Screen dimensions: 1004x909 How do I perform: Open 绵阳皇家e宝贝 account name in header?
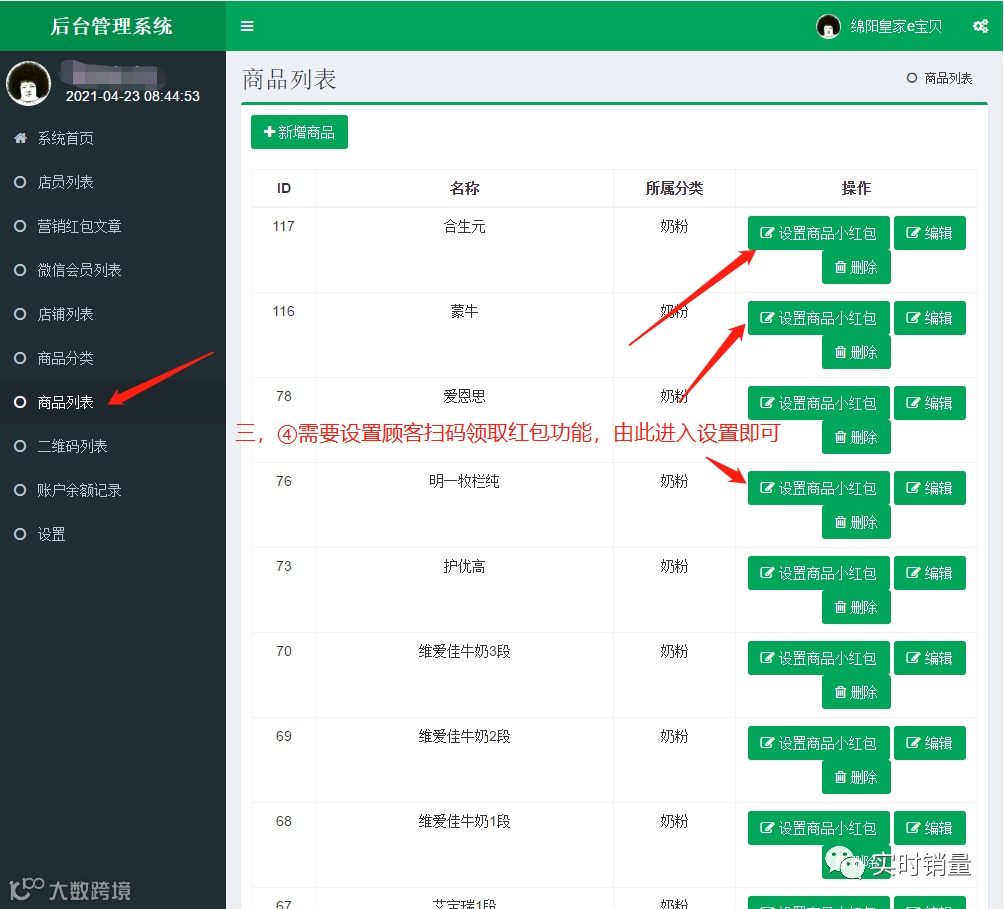coord(896,26)
